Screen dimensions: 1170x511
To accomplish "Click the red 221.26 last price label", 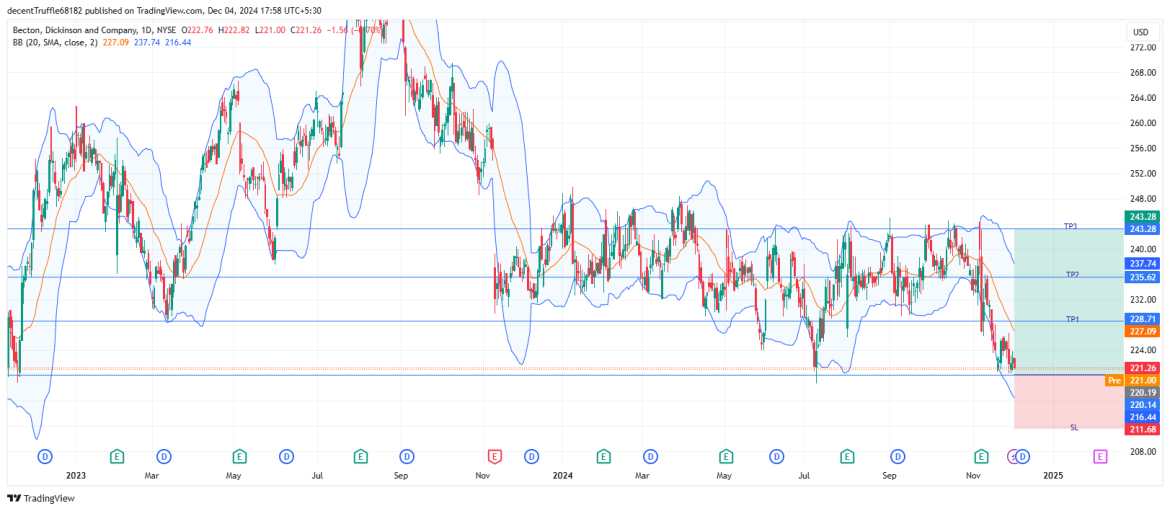I will 1142,368.
